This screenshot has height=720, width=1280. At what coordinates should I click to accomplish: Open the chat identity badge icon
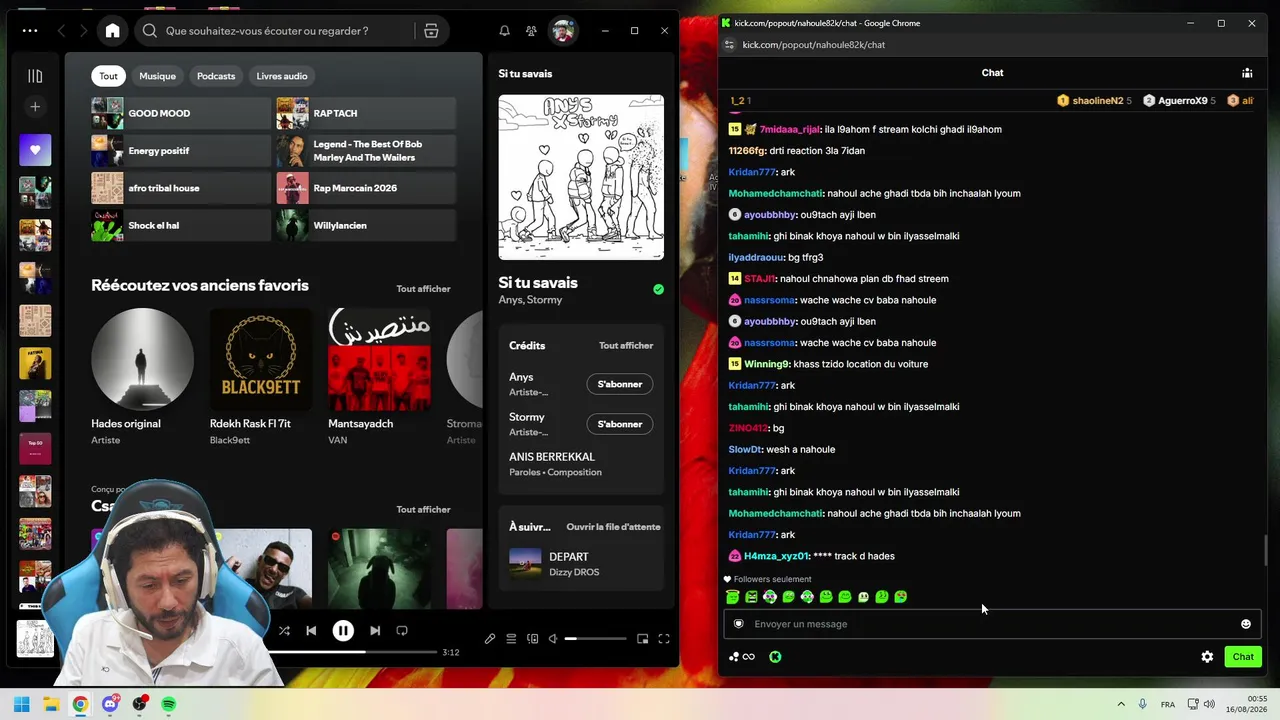tap(739, 624)
